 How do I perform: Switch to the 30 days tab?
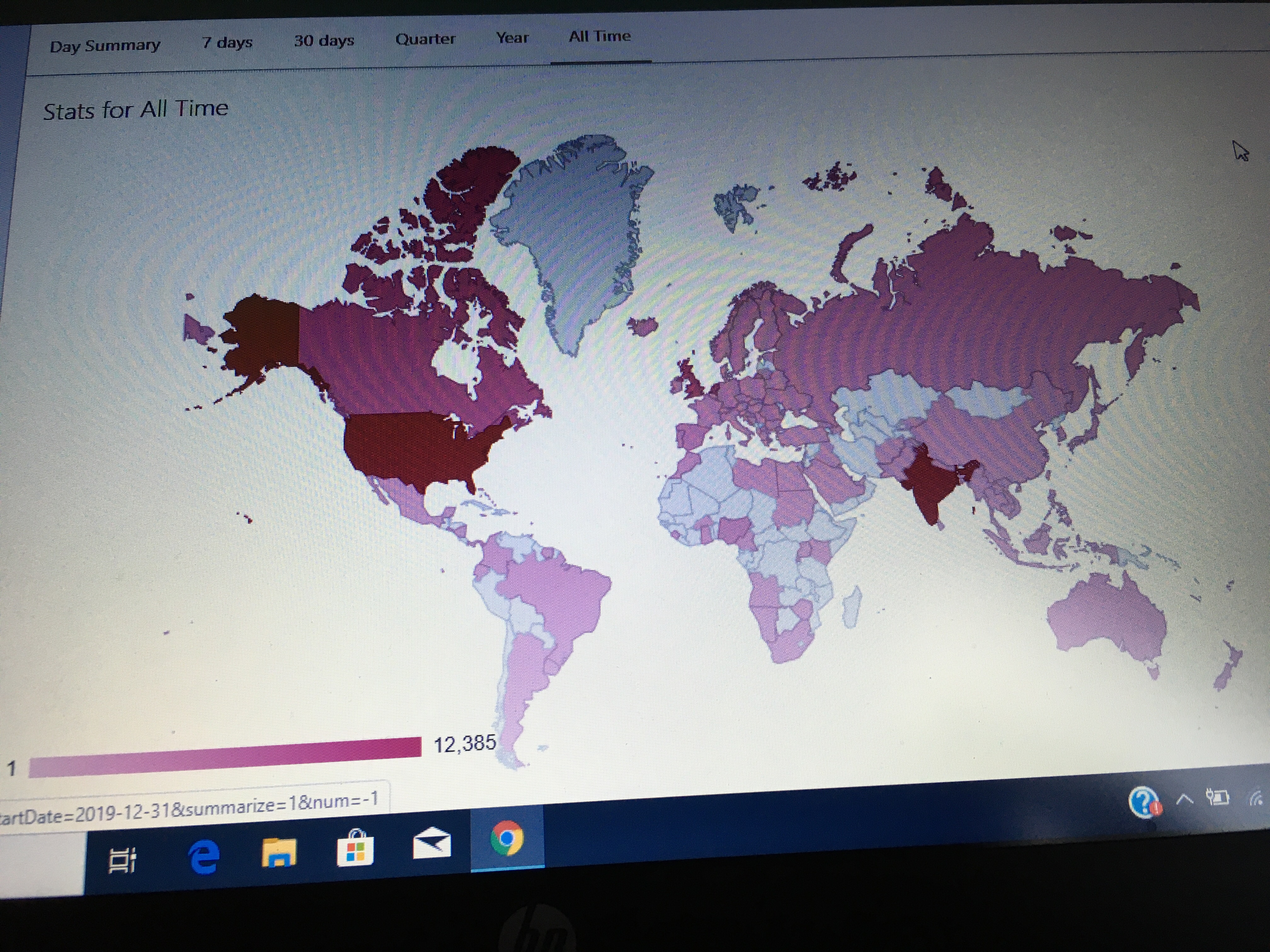pyautogui.click(x=324, y=41)
